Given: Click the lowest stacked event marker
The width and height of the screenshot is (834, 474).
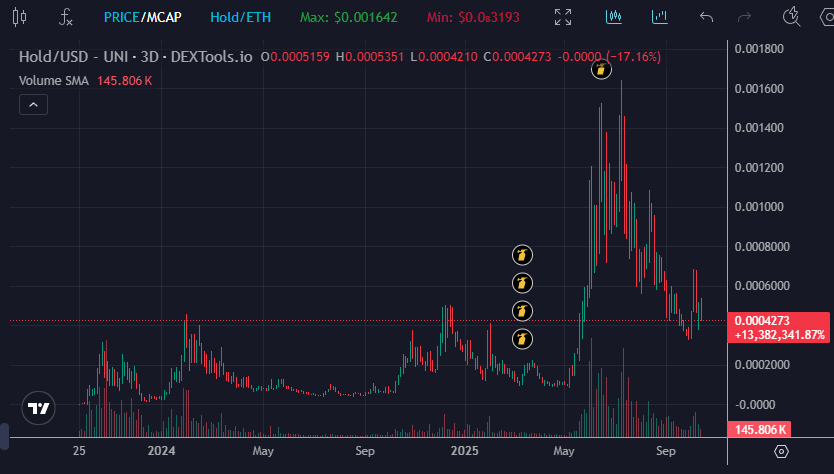Looking at the screenshot, I should [522, 340].
